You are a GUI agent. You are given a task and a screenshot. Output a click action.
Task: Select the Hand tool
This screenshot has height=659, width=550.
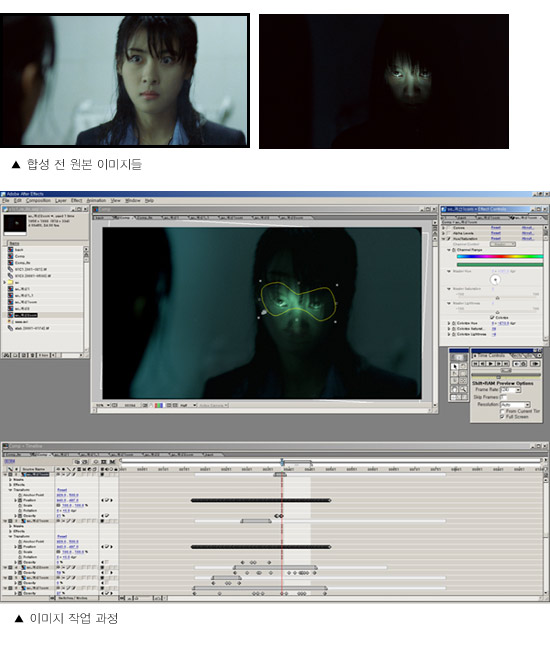coord(454,389)
